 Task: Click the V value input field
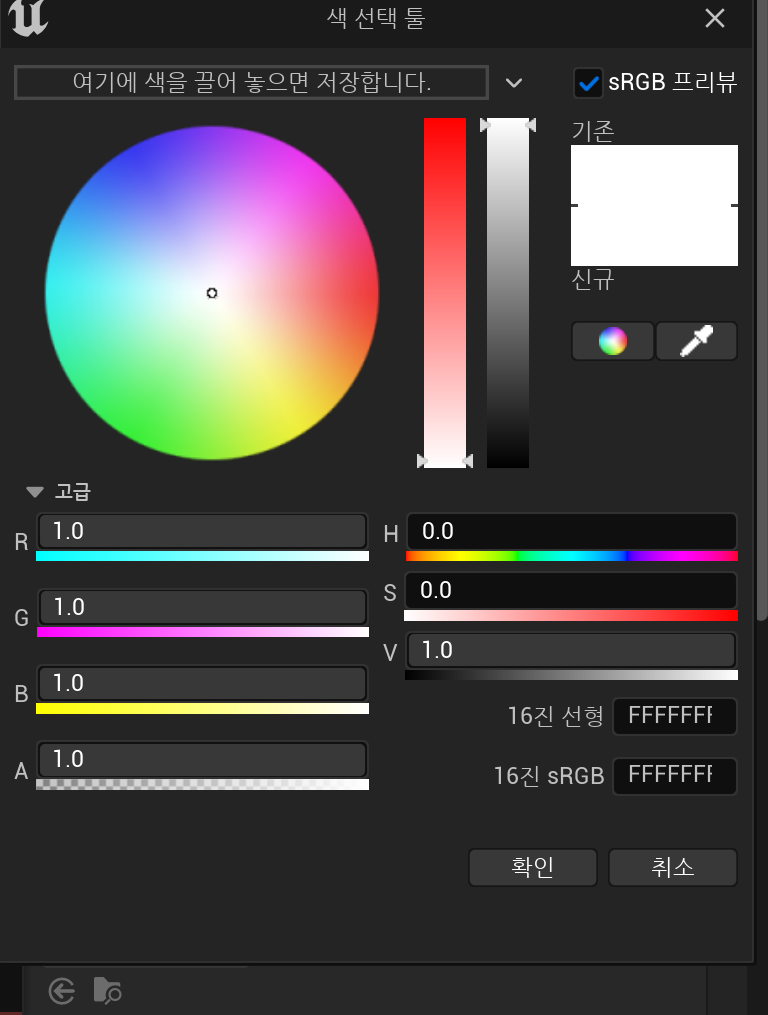click(571, 650)
